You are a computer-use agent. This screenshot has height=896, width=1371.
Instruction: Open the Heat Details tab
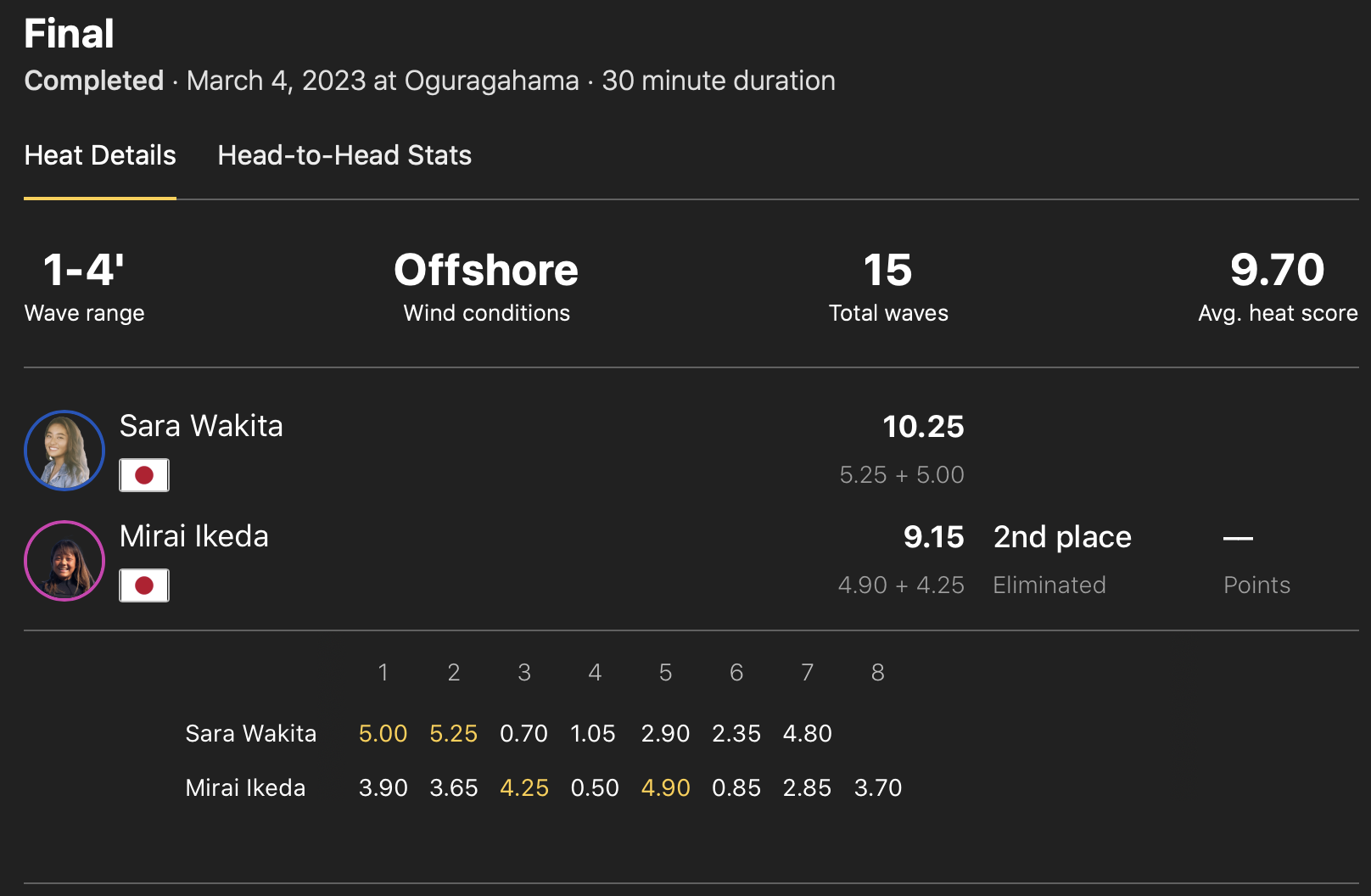pyautogui.click(x=100, y=155)
